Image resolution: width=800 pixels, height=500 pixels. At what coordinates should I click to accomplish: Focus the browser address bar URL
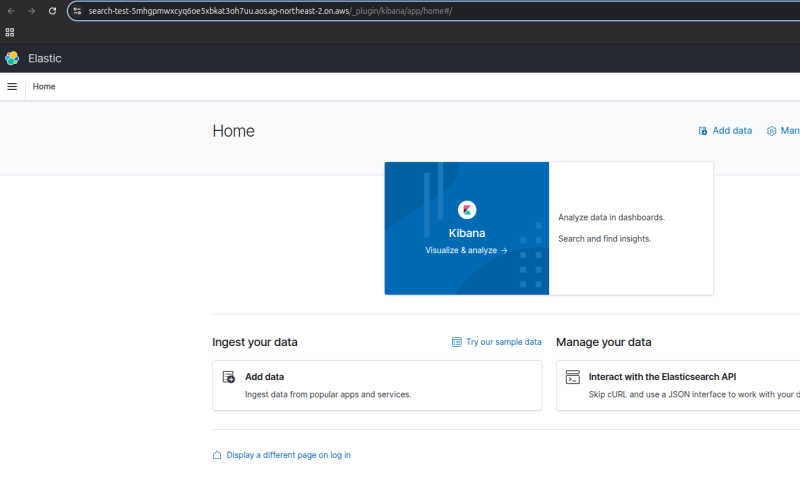tap(300, 11)
